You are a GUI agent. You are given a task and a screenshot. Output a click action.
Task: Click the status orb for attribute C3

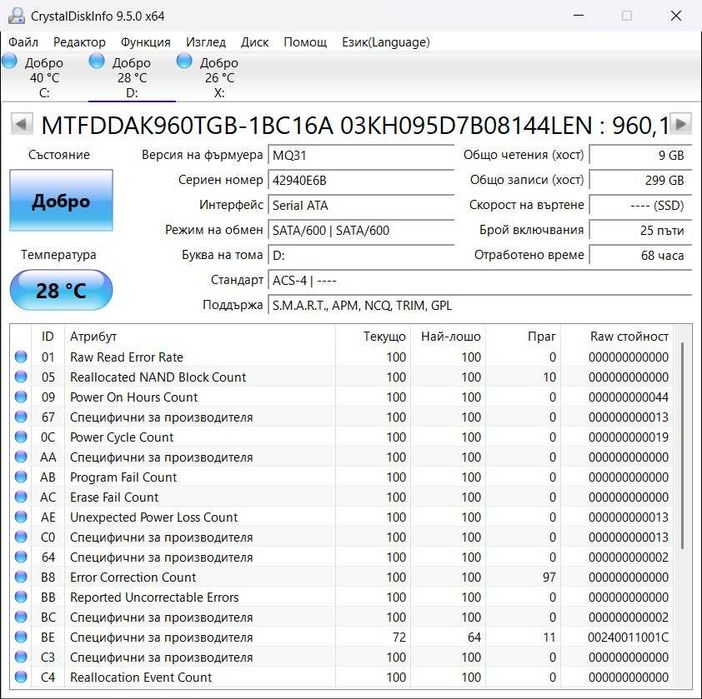tap(21, 657)
